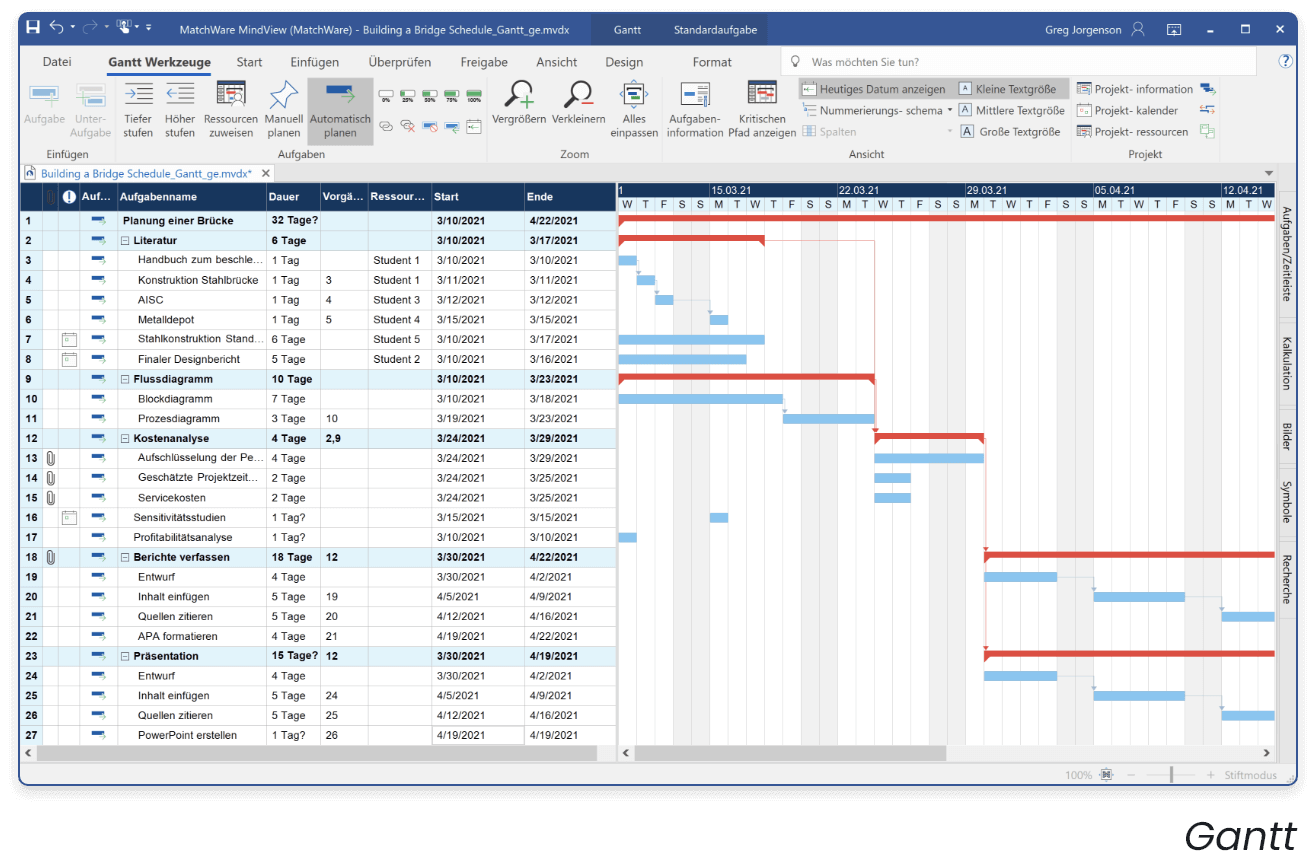Toggle Kritischen Pfad anzeigen

[x=762, y=110]
